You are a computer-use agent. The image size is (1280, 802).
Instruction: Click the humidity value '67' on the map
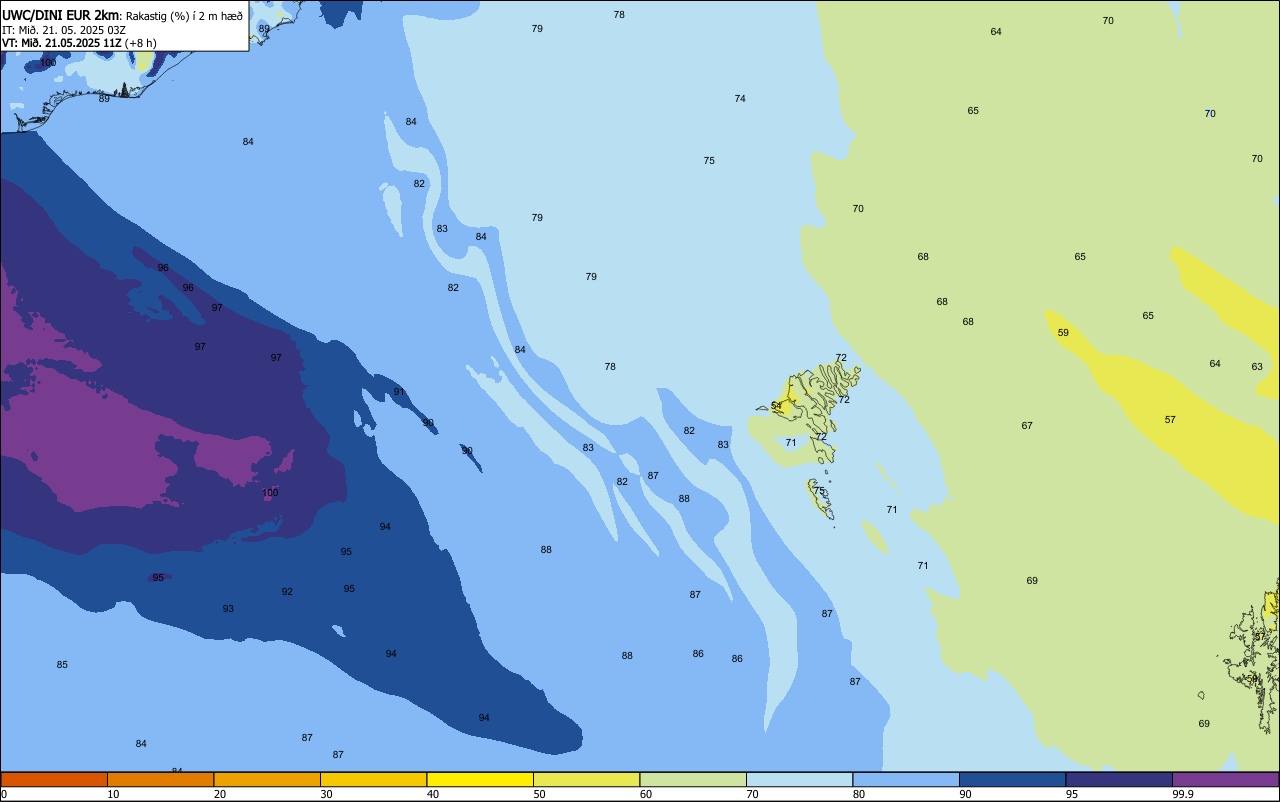(x=1027, y=426)
